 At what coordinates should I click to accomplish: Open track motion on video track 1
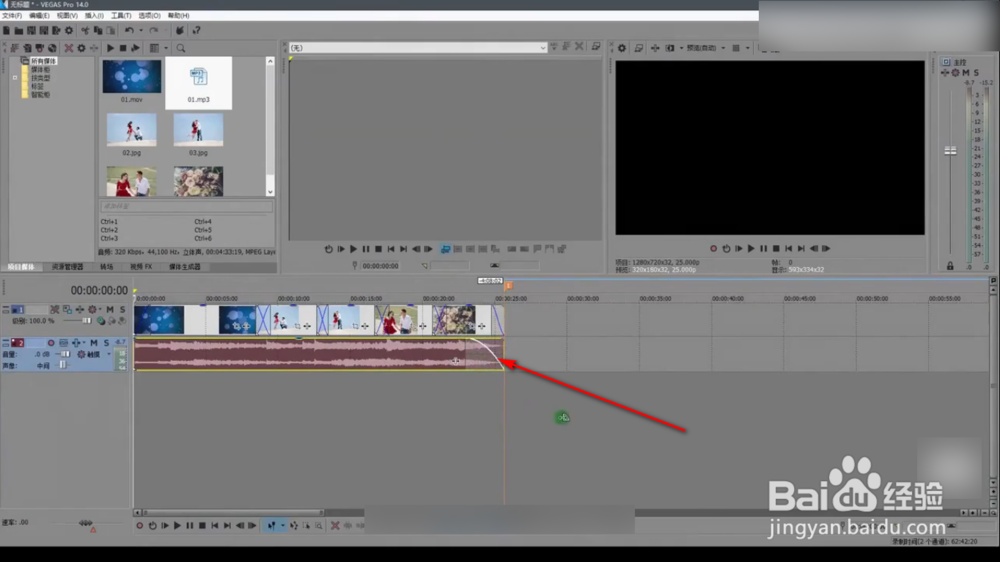pyautogui.click(x=67, y=309)
